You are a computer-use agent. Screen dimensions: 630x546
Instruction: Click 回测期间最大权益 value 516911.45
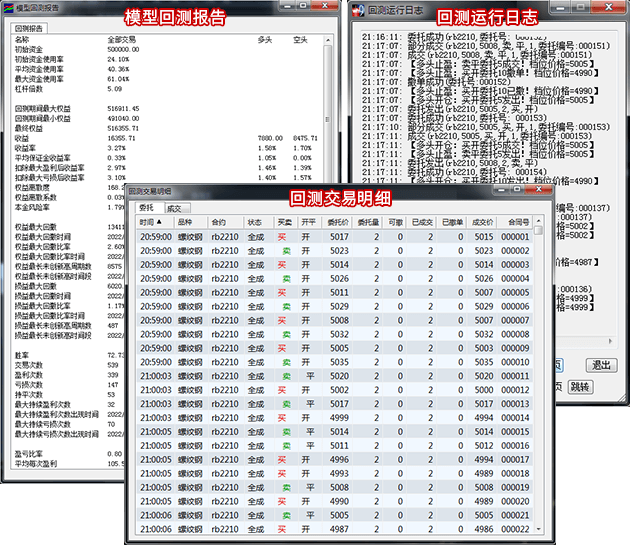pos(123,108)
